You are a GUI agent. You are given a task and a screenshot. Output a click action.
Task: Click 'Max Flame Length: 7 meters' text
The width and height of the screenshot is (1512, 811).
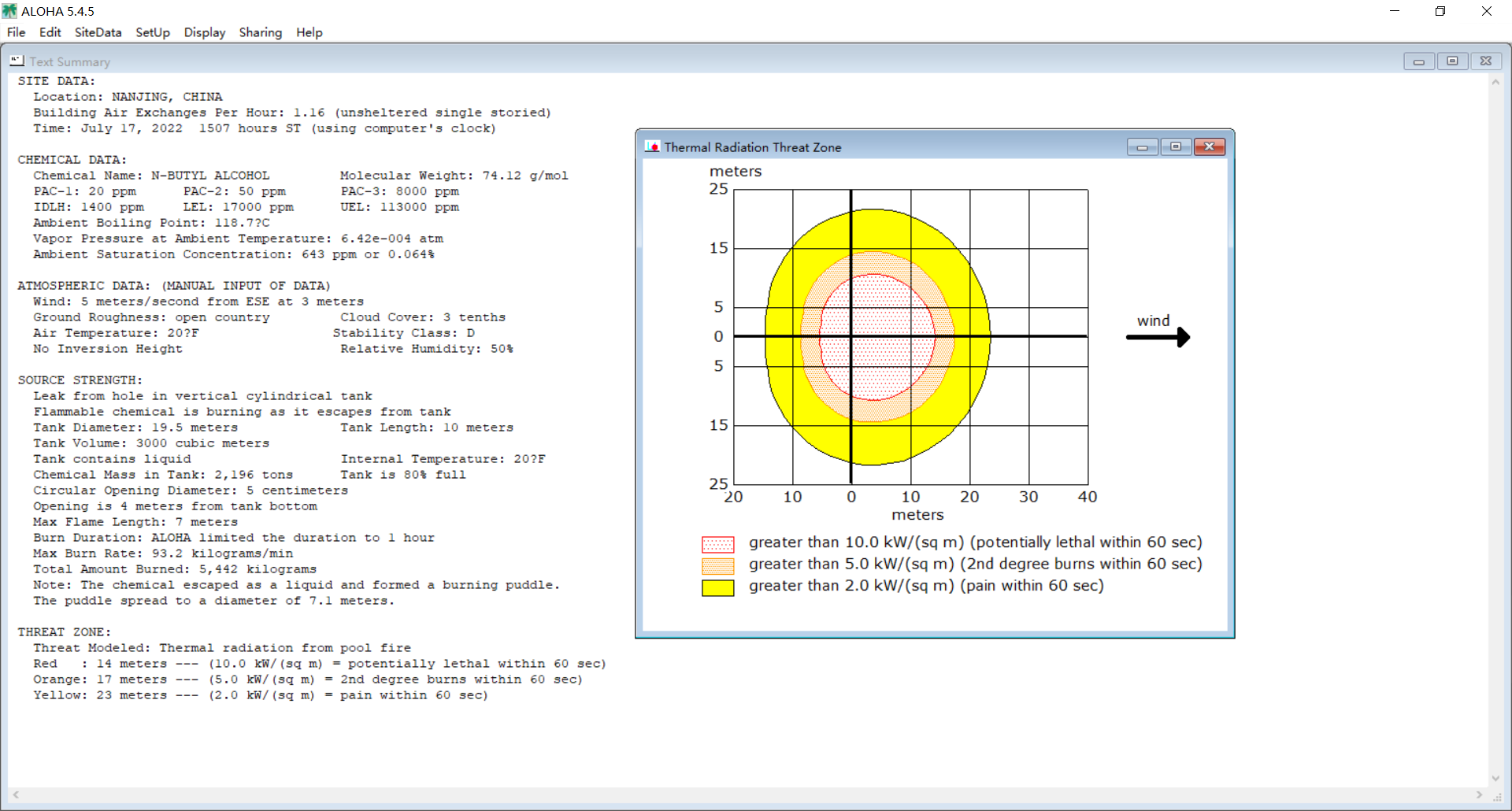135,522
